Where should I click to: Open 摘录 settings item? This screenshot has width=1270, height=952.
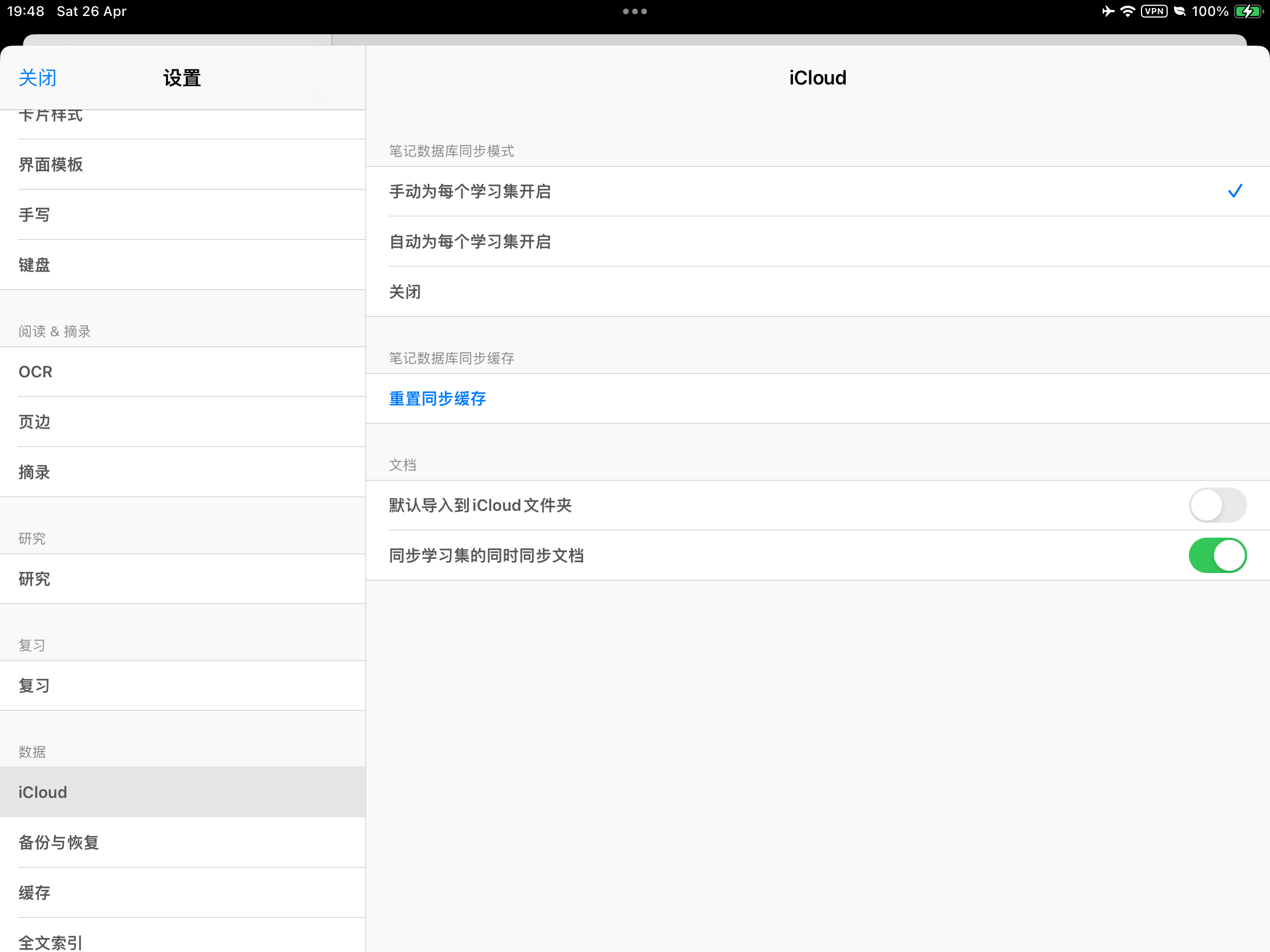(x=183, y=472)
